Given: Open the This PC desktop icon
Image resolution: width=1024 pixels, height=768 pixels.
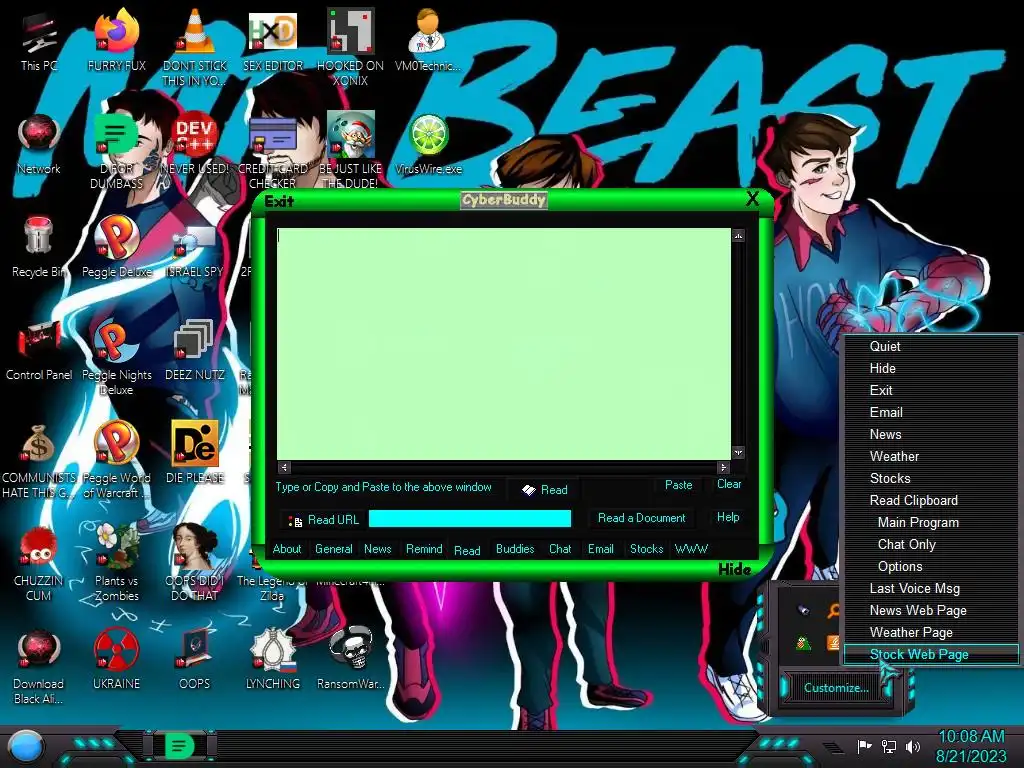Looking at the screenshot, I should [x=39, y=42].
